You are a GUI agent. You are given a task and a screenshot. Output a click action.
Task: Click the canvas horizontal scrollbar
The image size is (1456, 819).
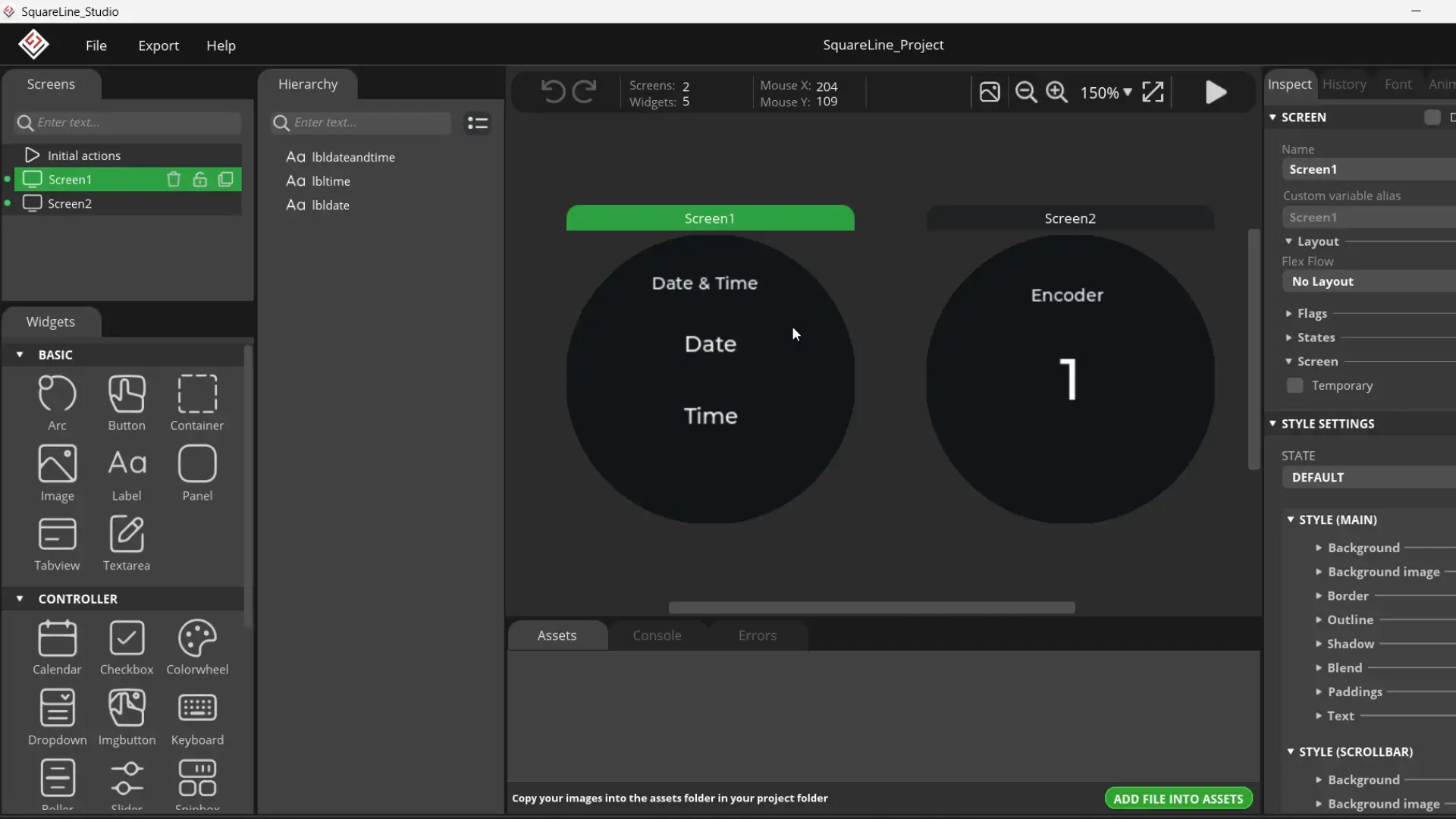pyautogui.click(x=871, y=607)
